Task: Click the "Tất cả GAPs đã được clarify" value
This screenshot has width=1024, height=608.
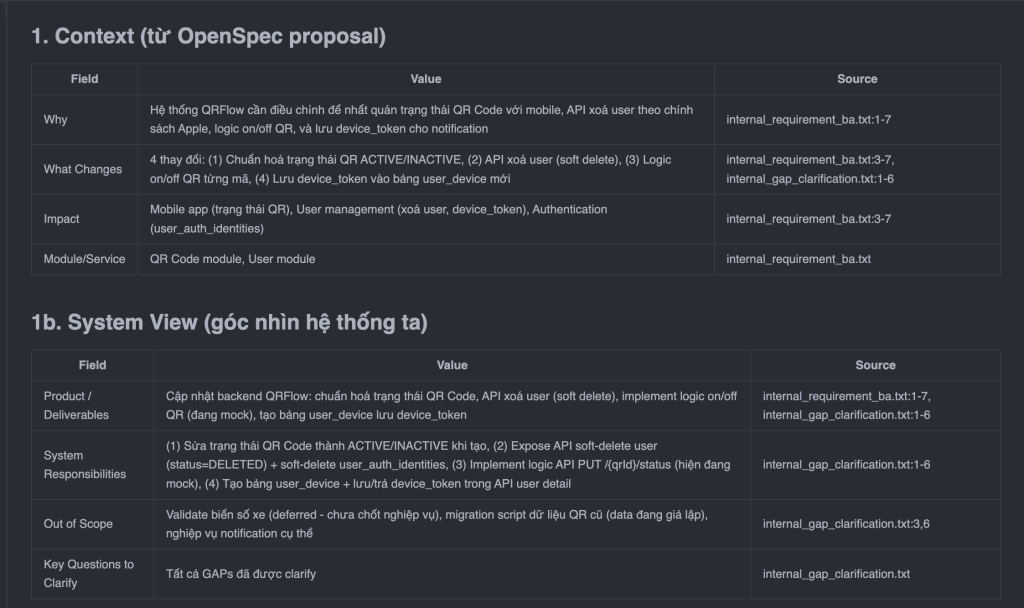Action: pyautogui.click(x=248, y=574)
